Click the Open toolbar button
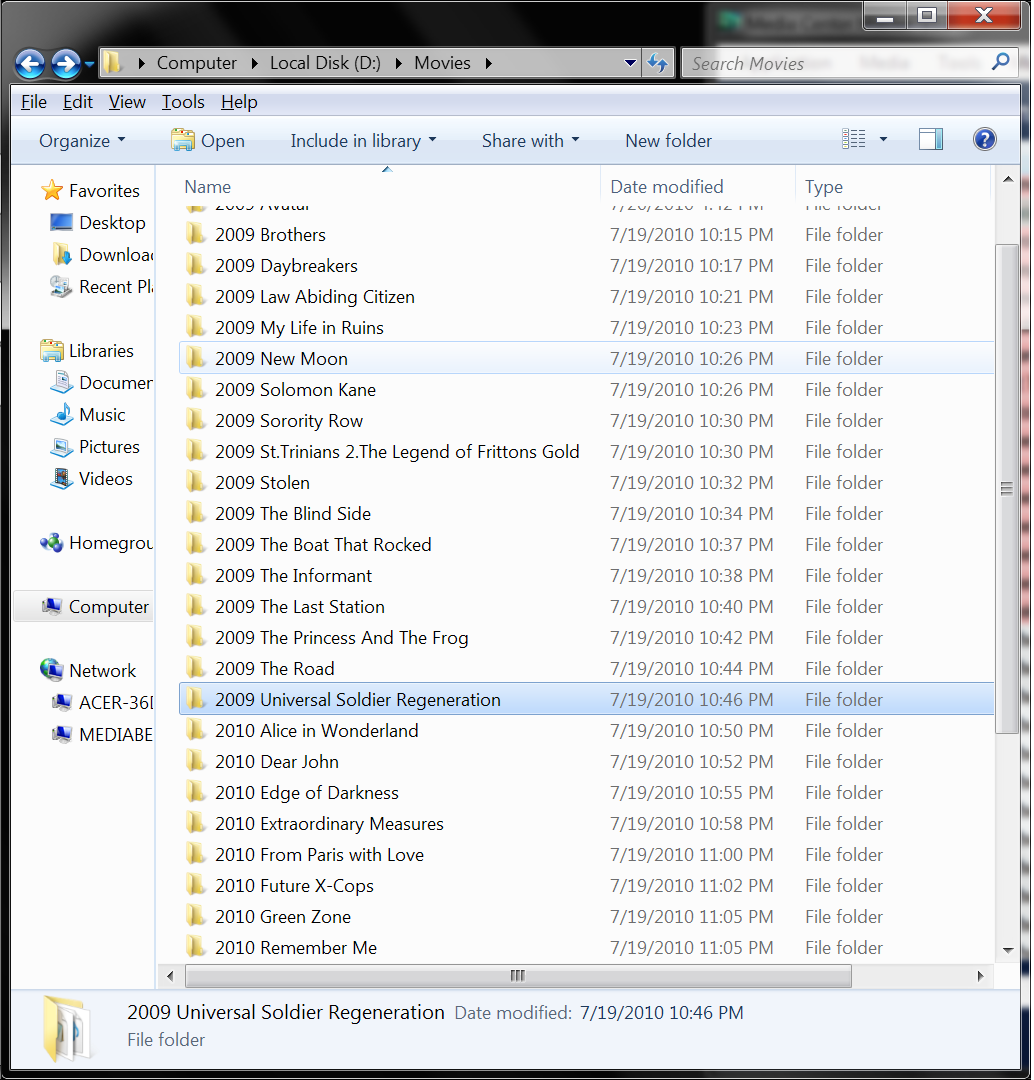The image size is (1034, 1080). [x=207, y=141]
